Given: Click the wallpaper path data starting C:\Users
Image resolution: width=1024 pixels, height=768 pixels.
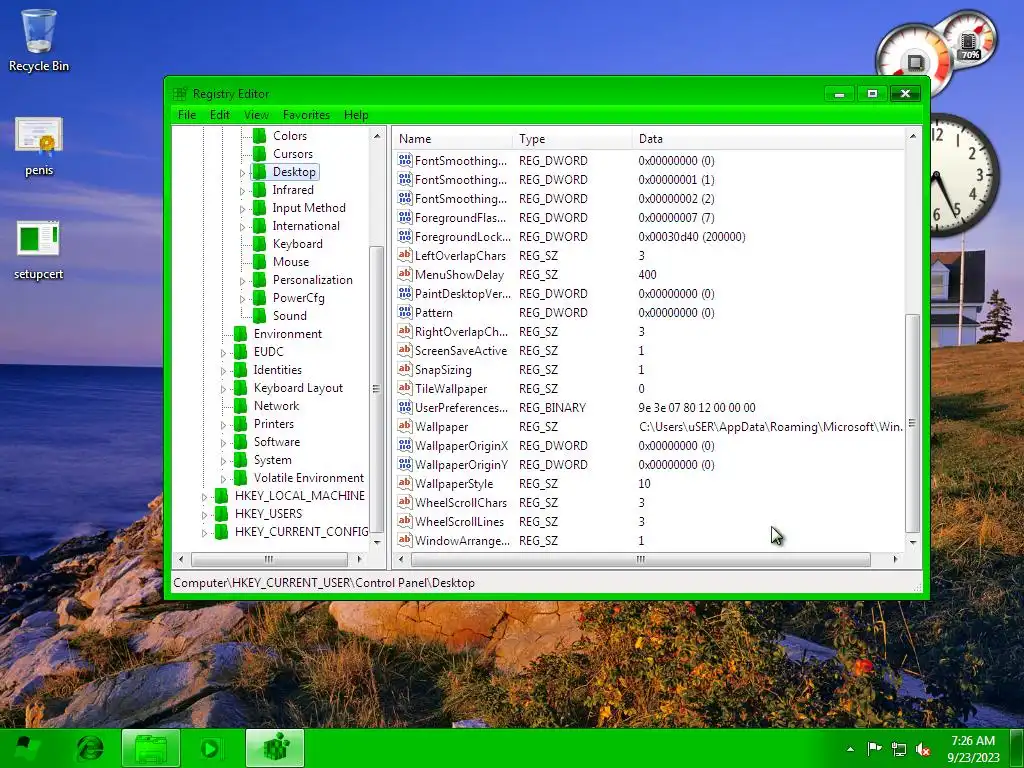Looking at the screenshot, I should (x=771, y=426).
